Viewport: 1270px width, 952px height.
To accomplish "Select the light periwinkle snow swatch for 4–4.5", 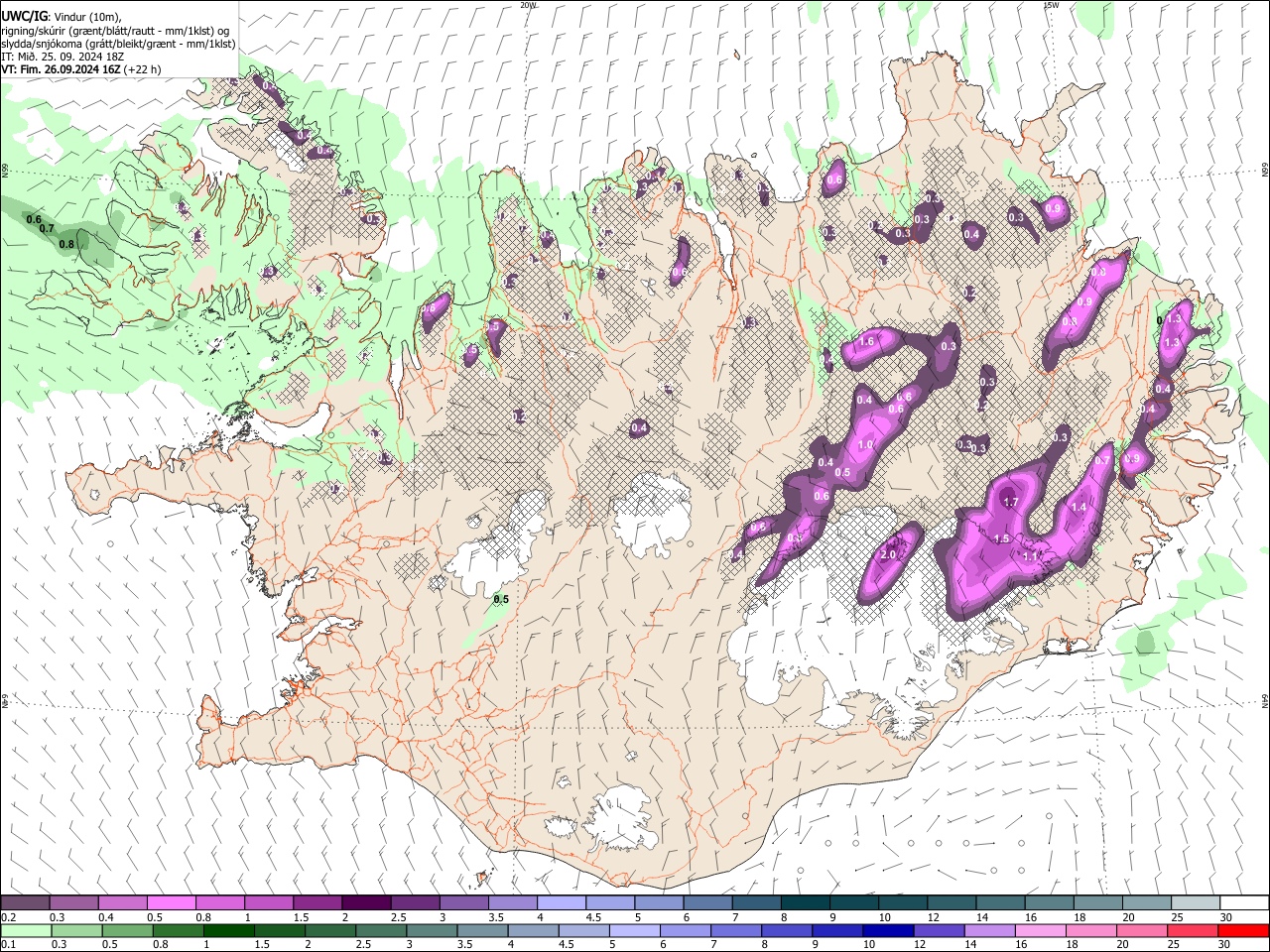I will (561, 903).
